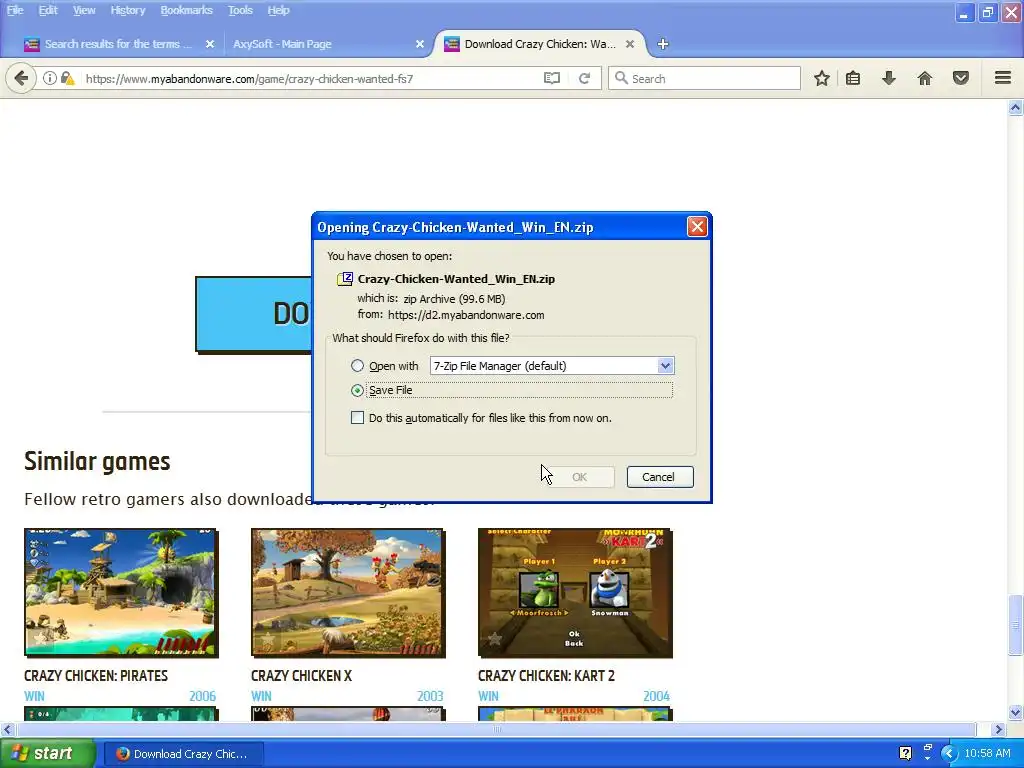Open the Tools menu
The width and height of the screenshot is (1024, 768).
coord(240,10)
